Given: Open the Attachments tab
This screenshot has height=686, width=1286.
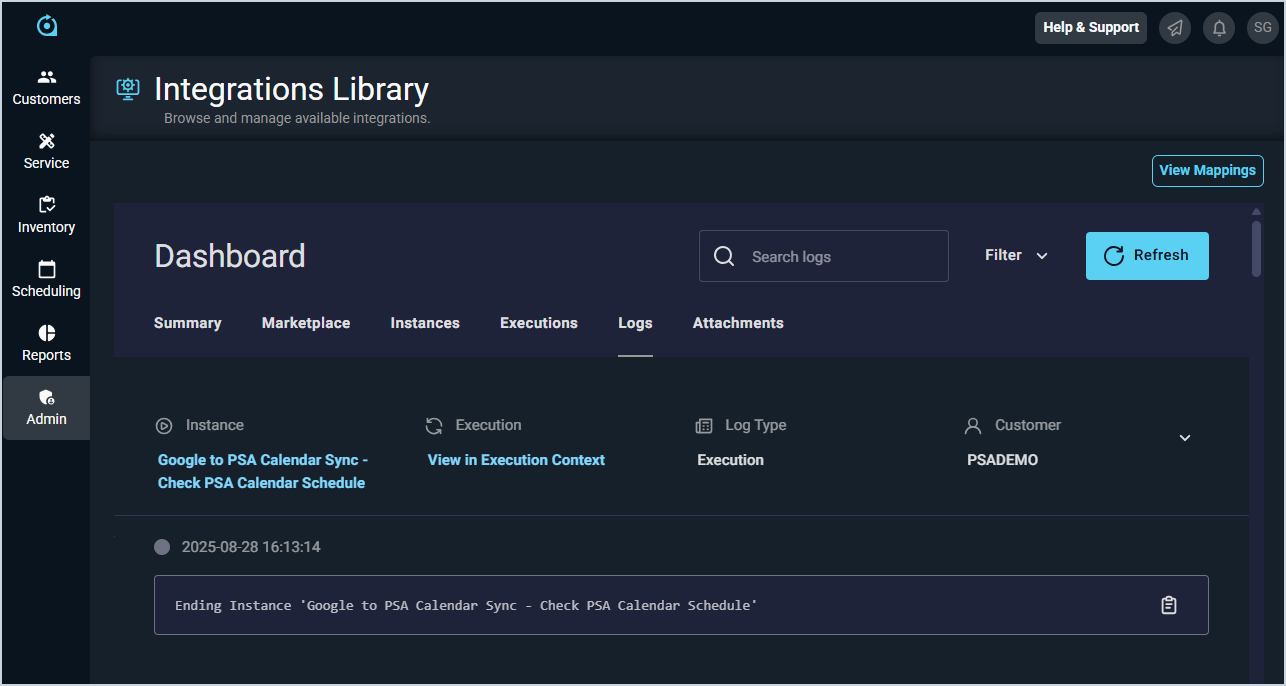Looking at the screenshot, I should 738,323.
